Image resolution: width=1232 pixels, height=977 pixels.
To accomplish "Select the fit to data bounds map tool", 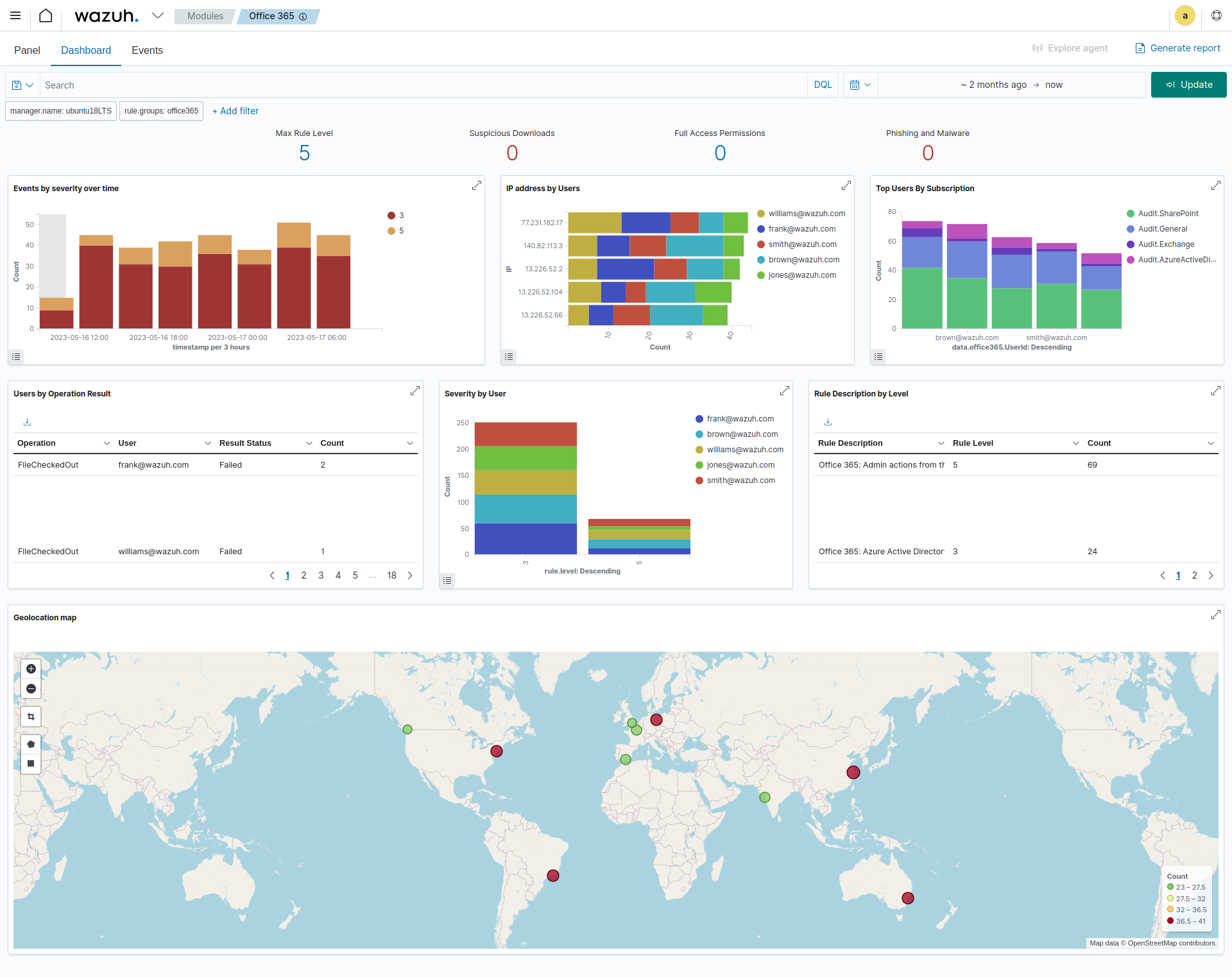I will [31, 717].
